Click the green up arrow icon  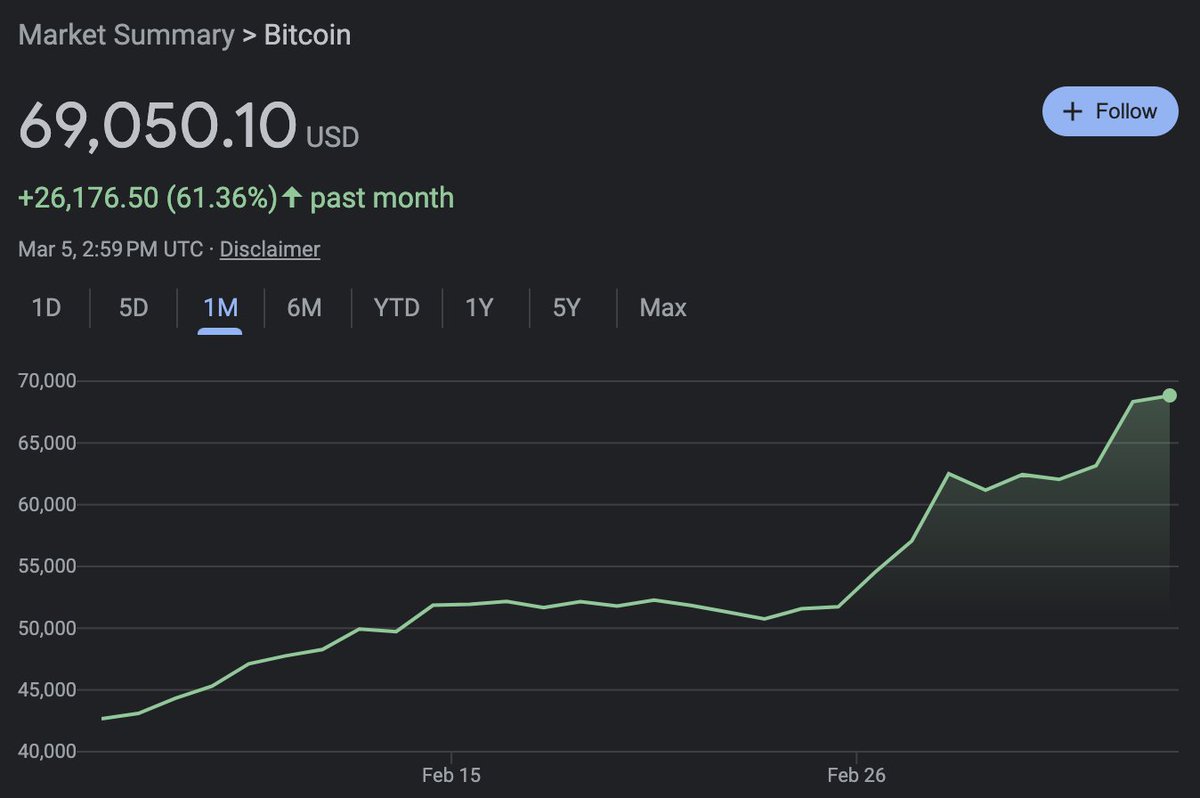click(x=292, y=197)
